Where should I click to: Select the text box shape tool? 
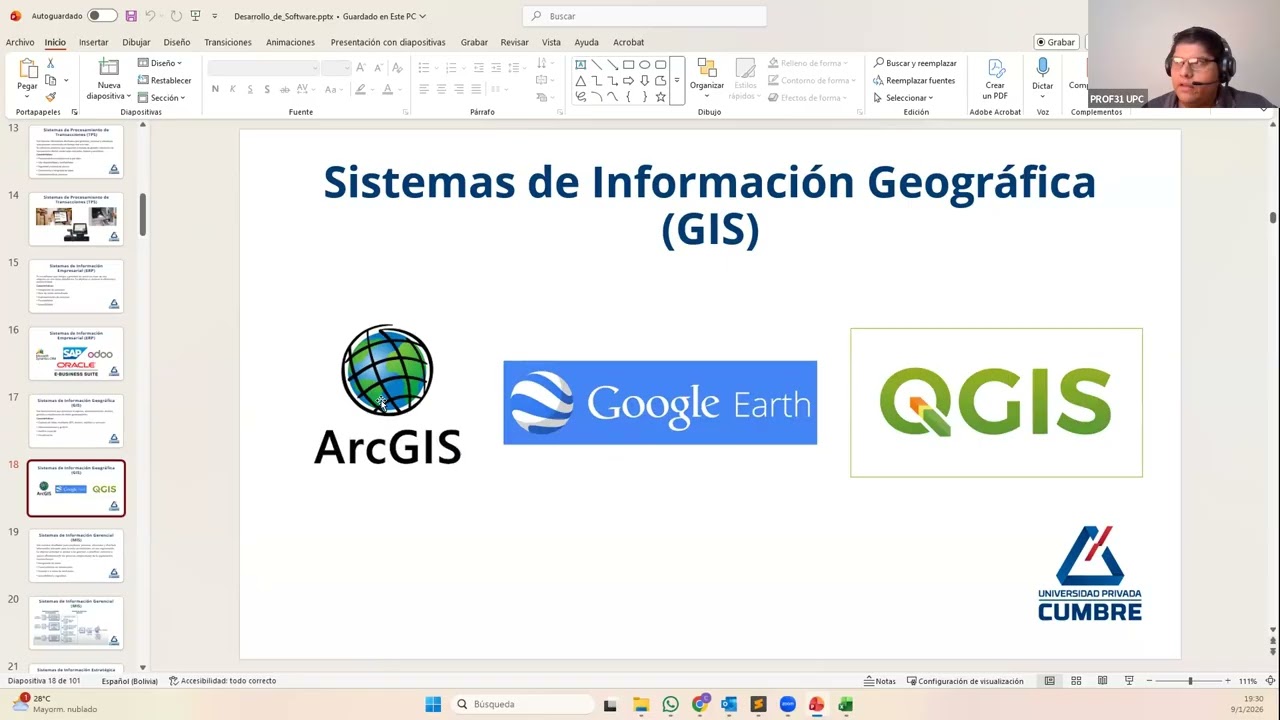pyautogui.click(x=580, y=64)
